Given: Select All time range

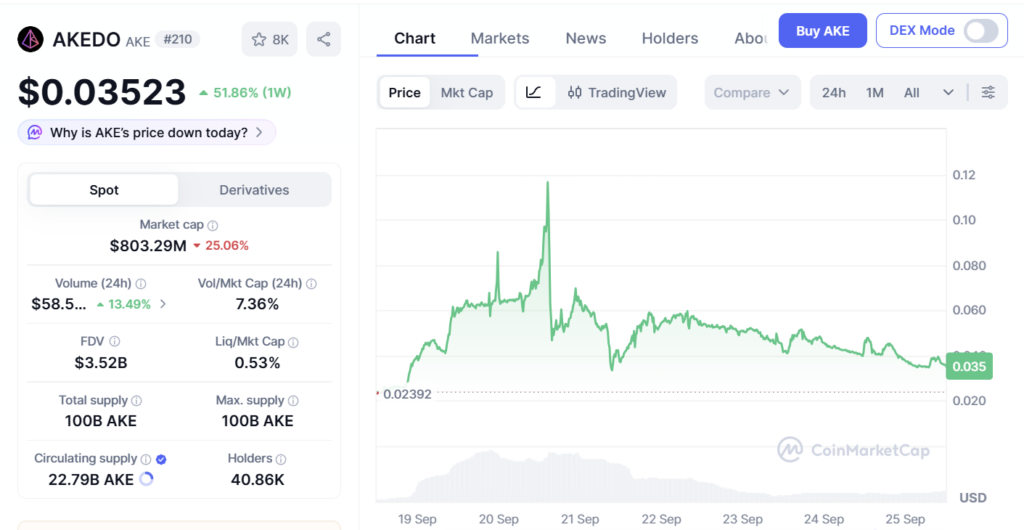Looking at the screenshot, I should tap(912, 93).
